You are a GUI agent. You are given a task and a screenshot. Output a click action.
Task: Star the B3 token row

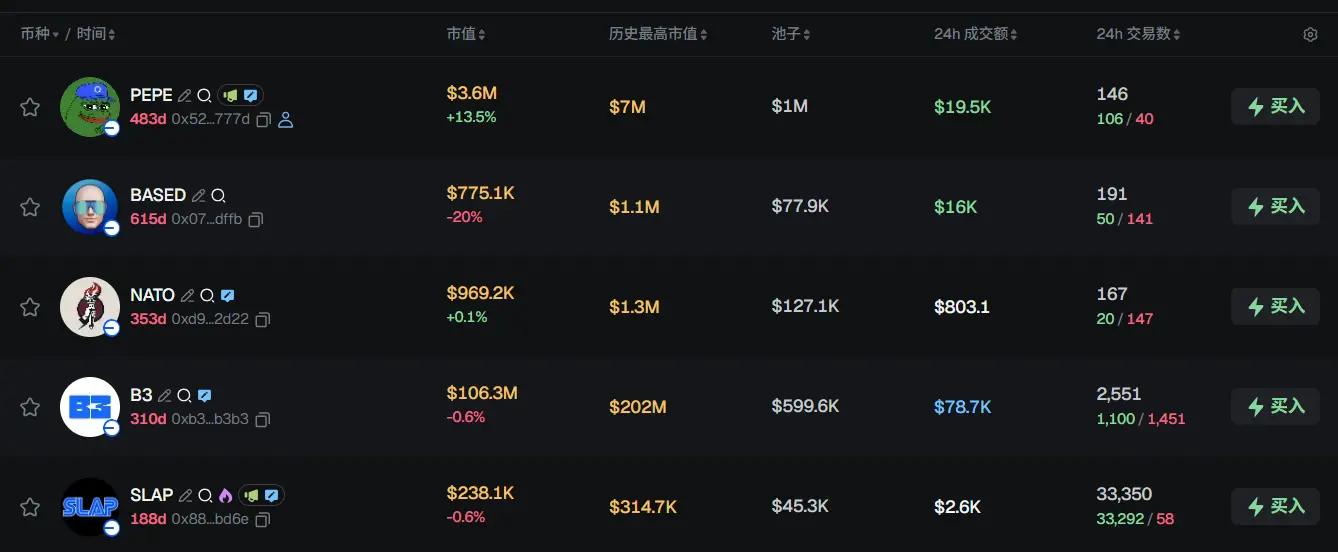point(30,407)
